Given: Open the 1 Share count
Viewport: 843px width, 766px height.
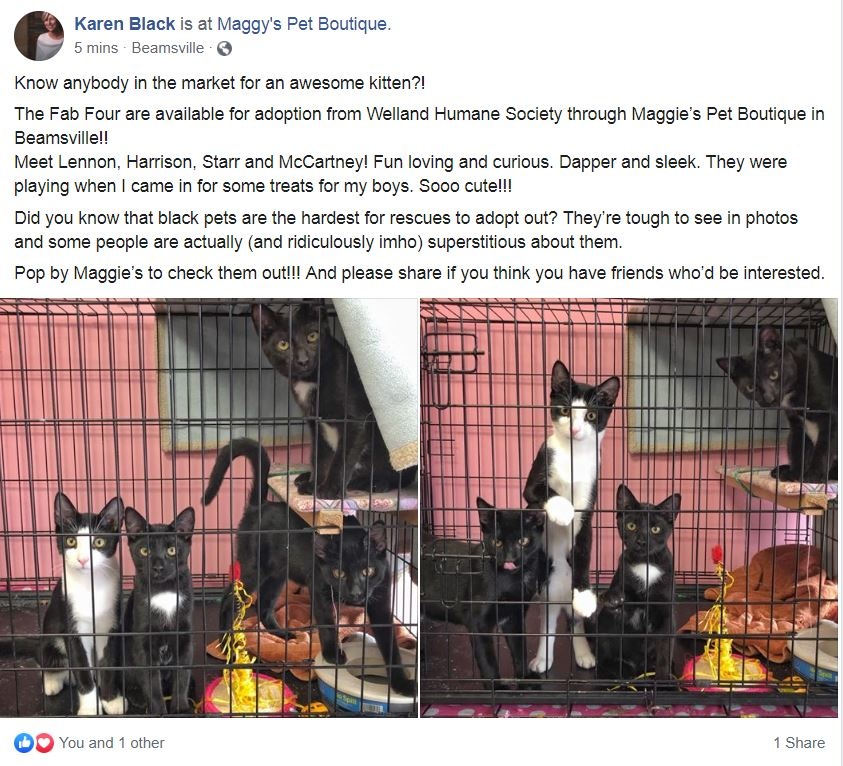Looking at the screenshot, I should pyautogui.click(x=799, y=742).
